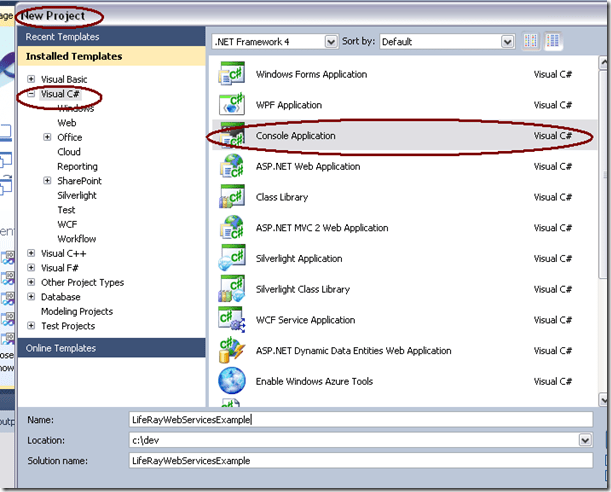The image size is (611, 492).
Task: Switch to medium icons list view
Action: coord(553,41)
